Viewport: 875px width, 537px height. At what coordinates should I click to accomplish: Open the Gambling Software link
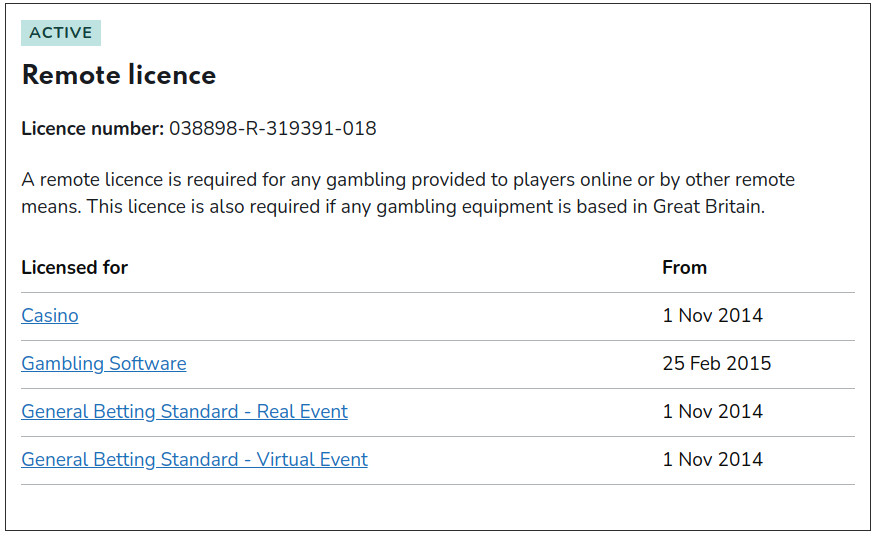coord(104,364)
